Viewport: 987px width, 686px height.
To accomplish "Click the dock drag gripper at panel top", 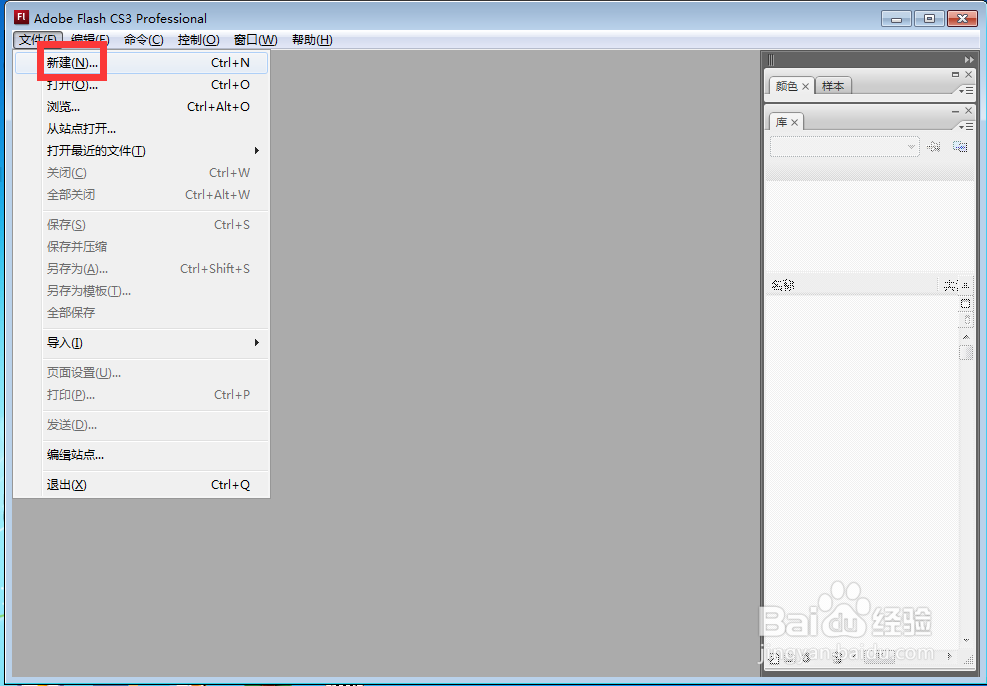I will (771, 60).
